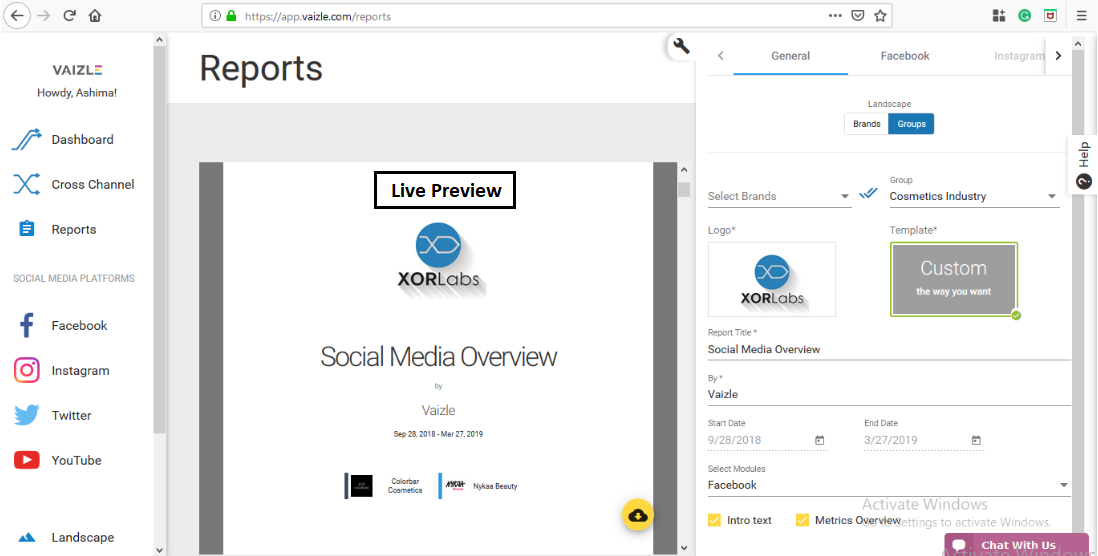Click the sidebar scroll down arrow
Viewport: 1098px width, 556px height.
coord(159,550)
